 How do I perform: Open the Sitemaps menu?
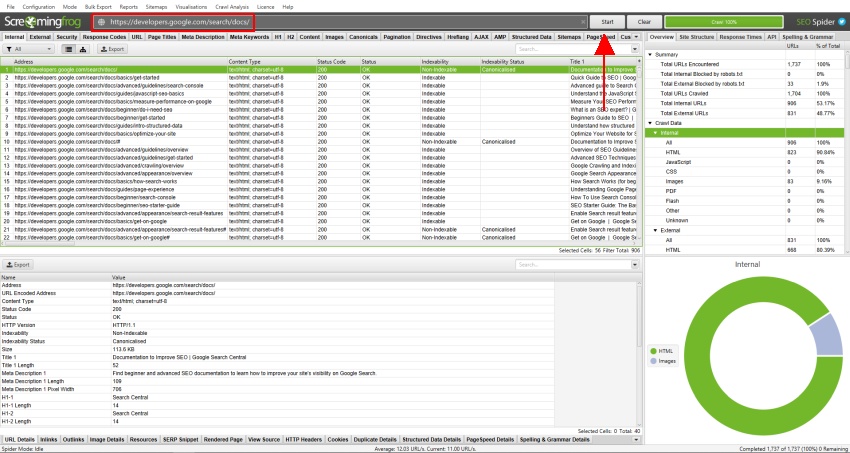click(157, 7)
